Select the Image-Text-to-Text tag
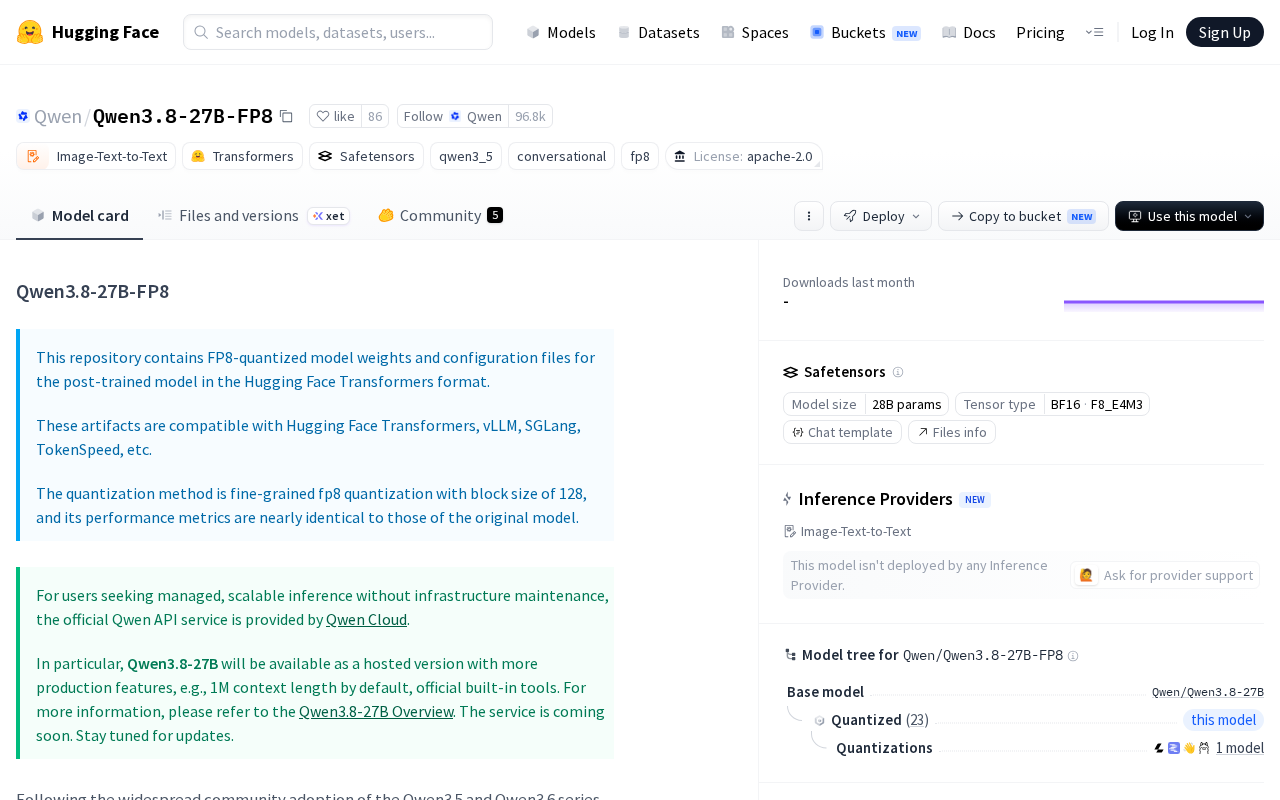Image resolution: width=1280 pixels, height=800 pixels. point(96,156)
